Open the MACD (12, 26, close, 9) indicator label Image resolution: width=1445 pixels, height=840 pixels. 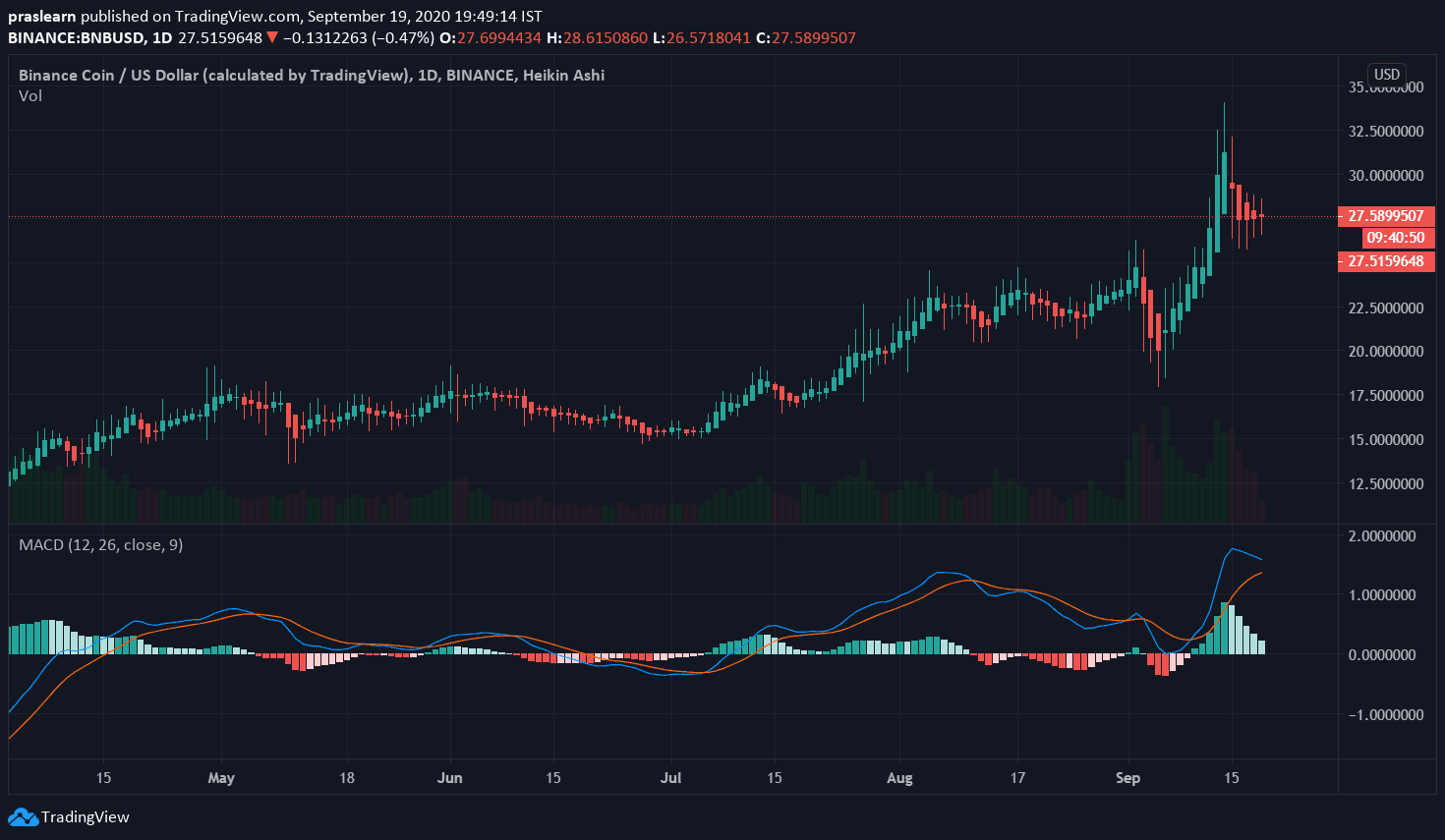(100, 545)
